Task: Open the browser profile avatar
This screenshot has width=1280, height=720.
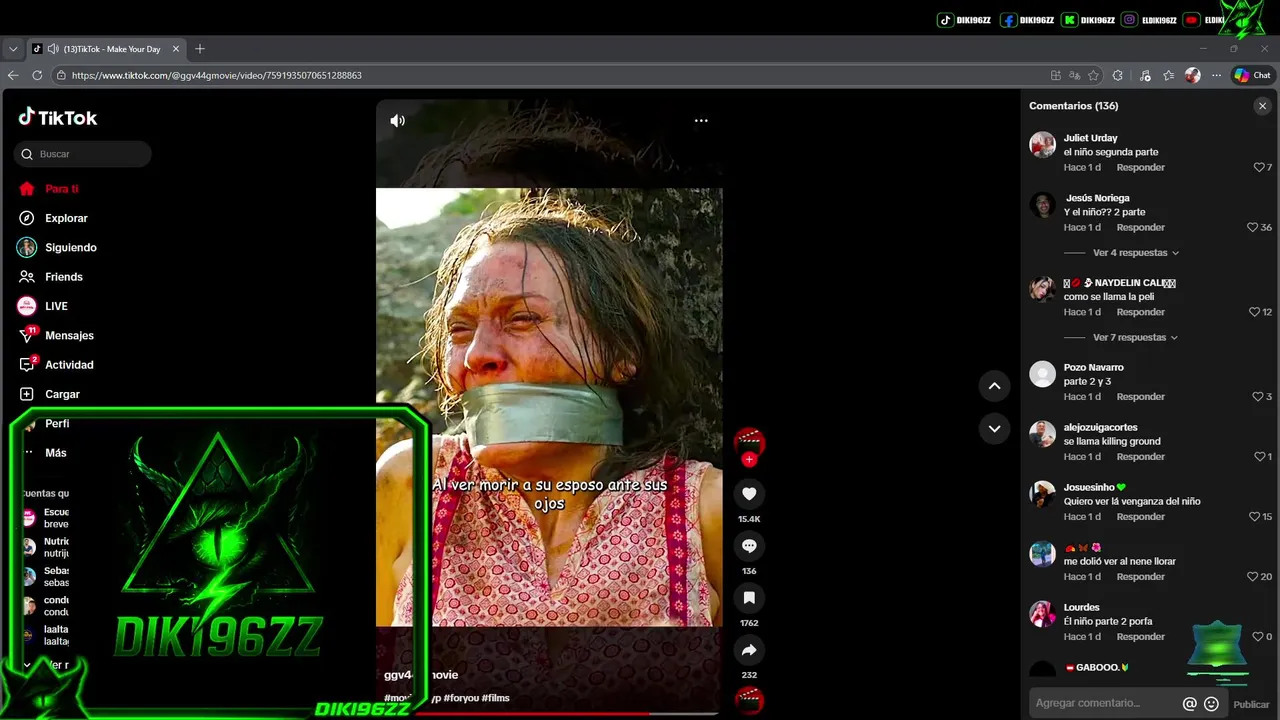Action: (x=1192, y=75)
